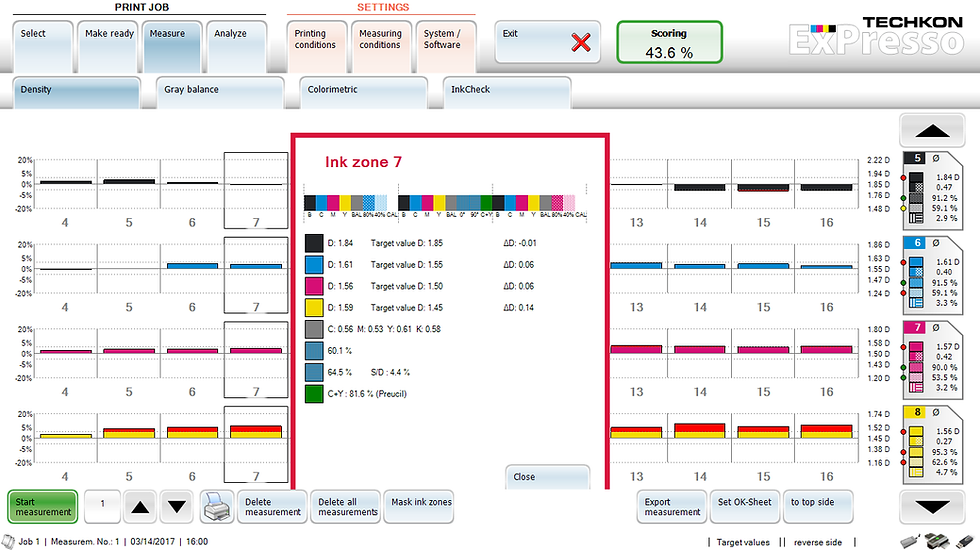Close the Ink zone 7 popup

pos(548,477)
